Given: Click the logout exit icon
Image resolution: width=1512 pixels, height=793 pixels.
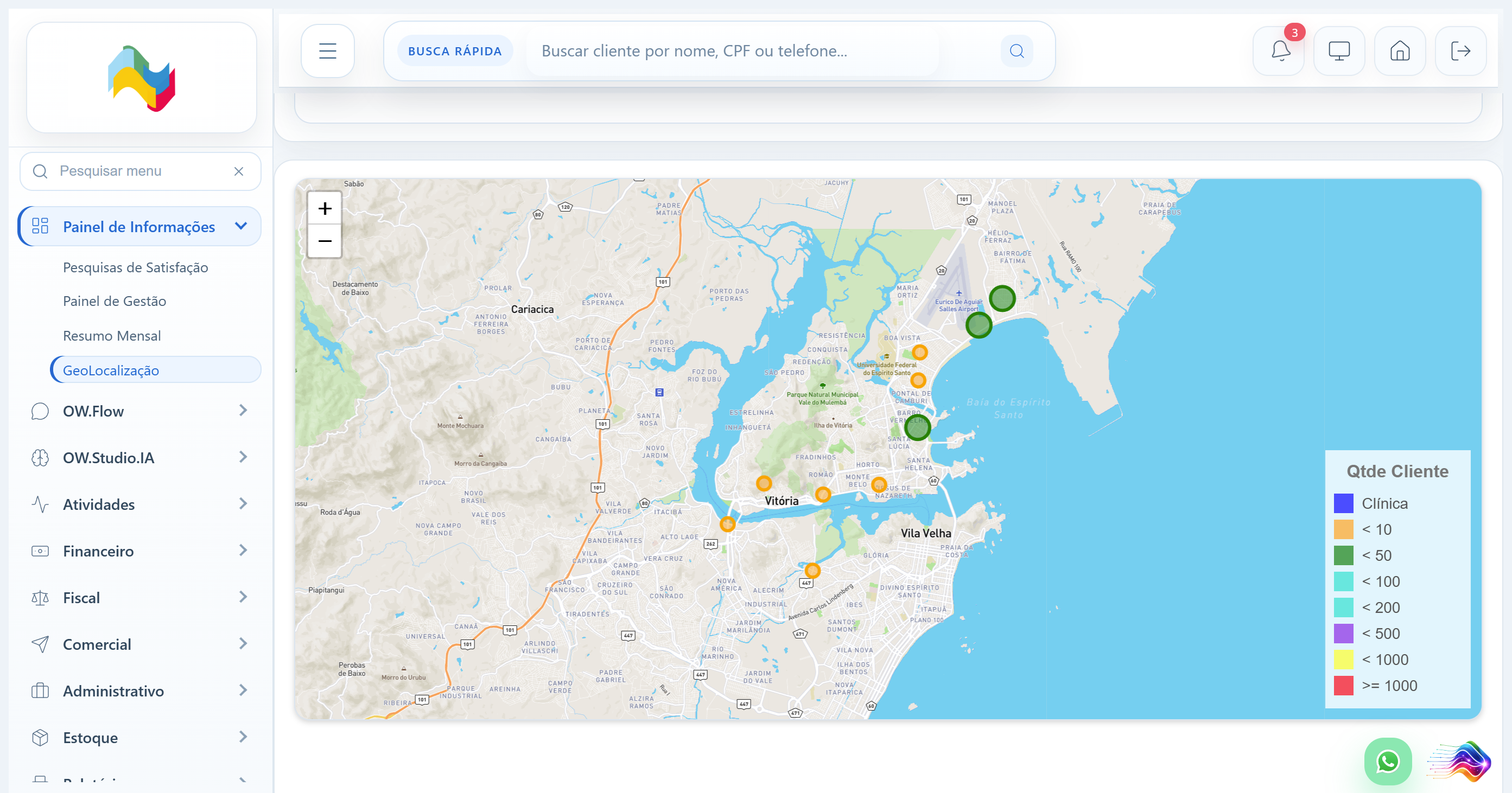Looking at the screenshot, I should click(1460, 51).
